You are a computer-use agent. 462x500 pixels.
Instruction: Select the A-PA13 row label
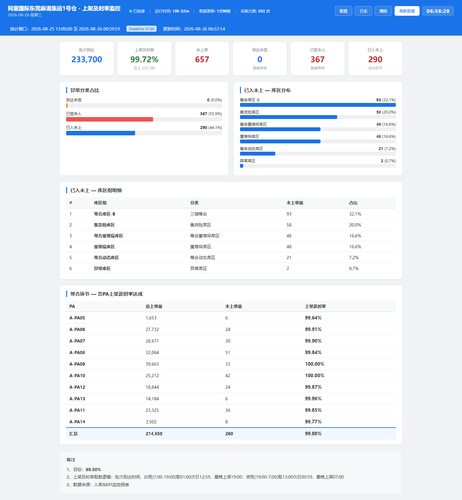click(77, 399)
